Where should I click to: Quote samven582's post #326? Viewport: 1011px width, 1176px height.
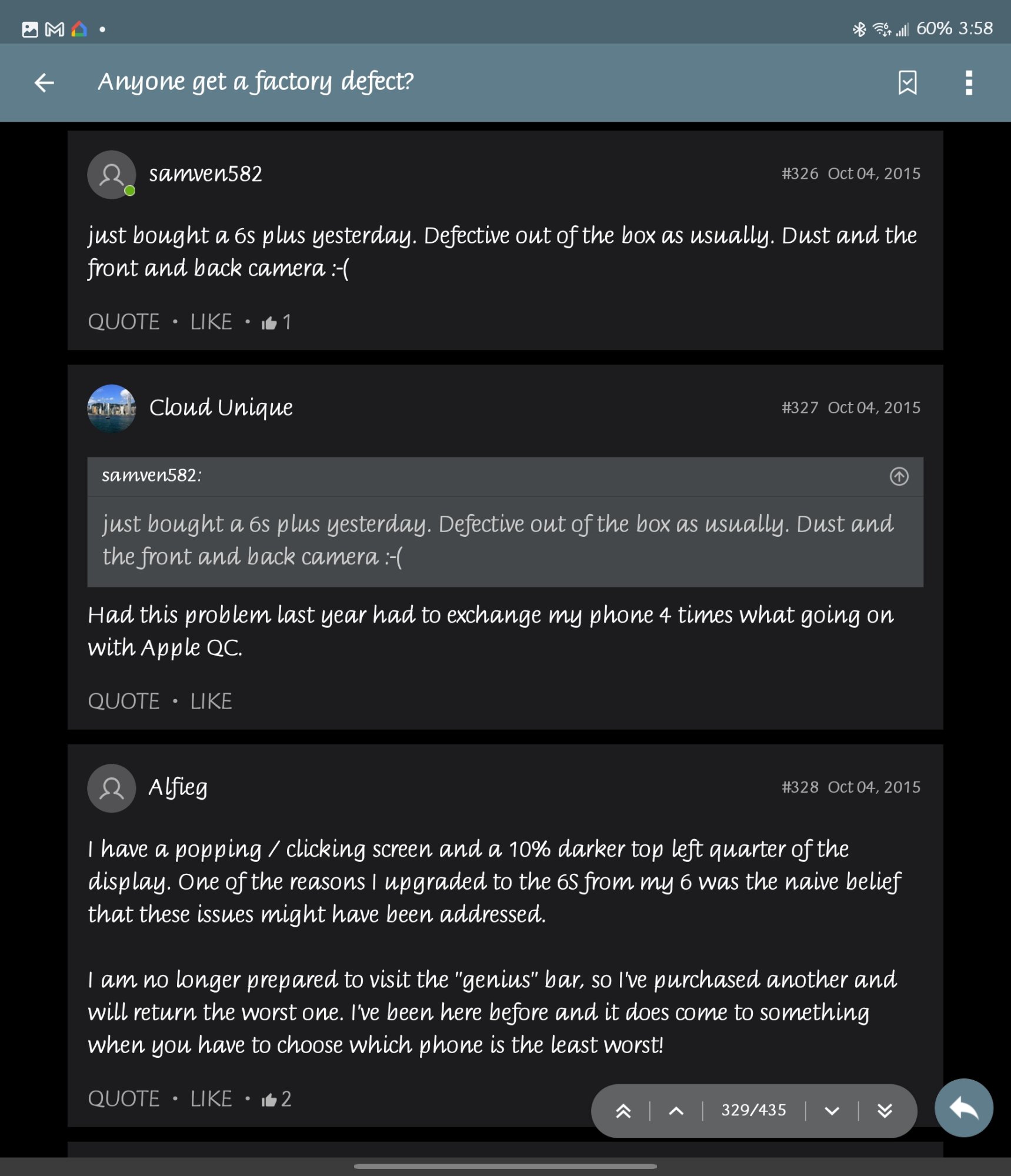point(124,322)
